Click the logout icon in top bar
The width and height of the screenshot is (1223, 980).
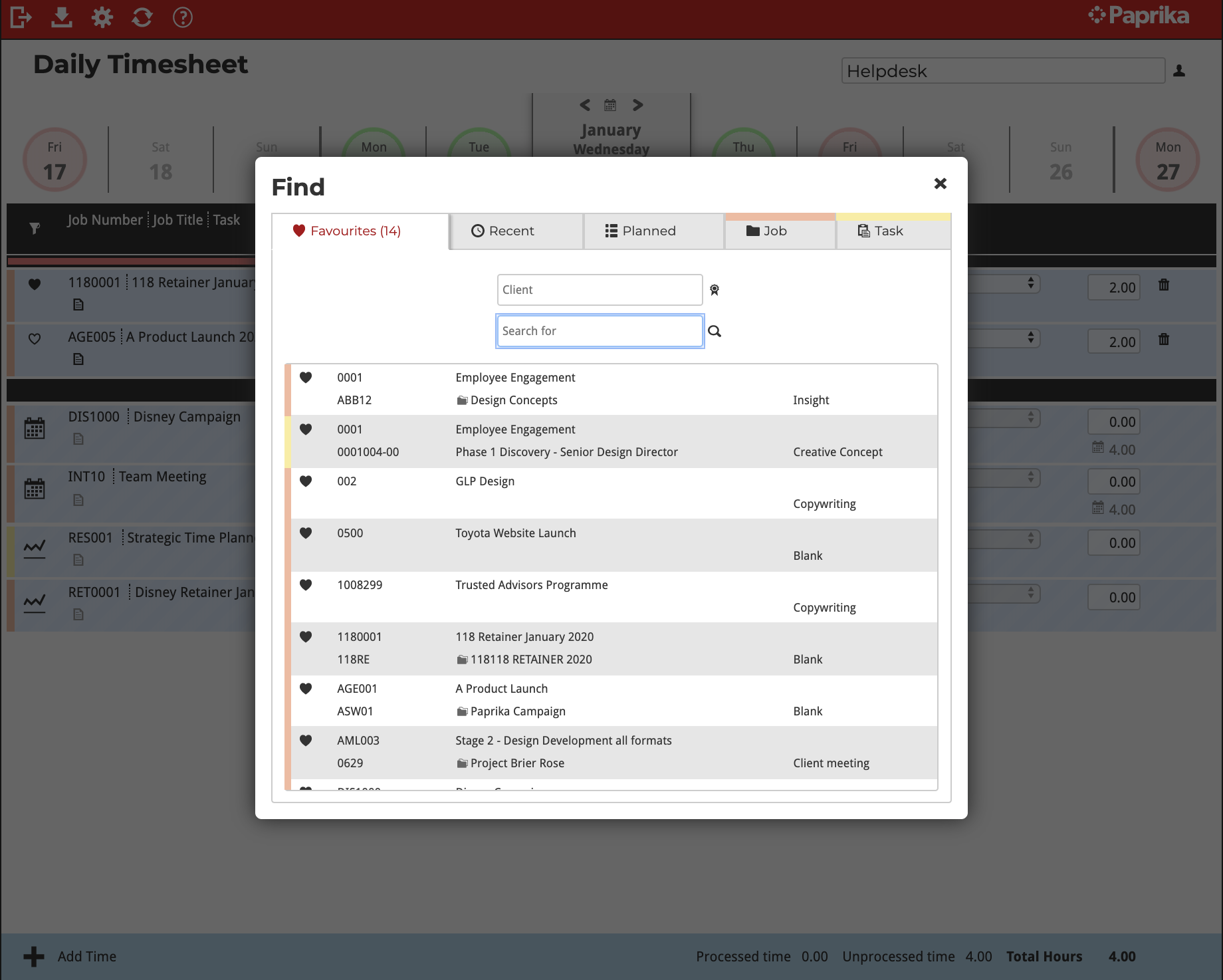21,17
